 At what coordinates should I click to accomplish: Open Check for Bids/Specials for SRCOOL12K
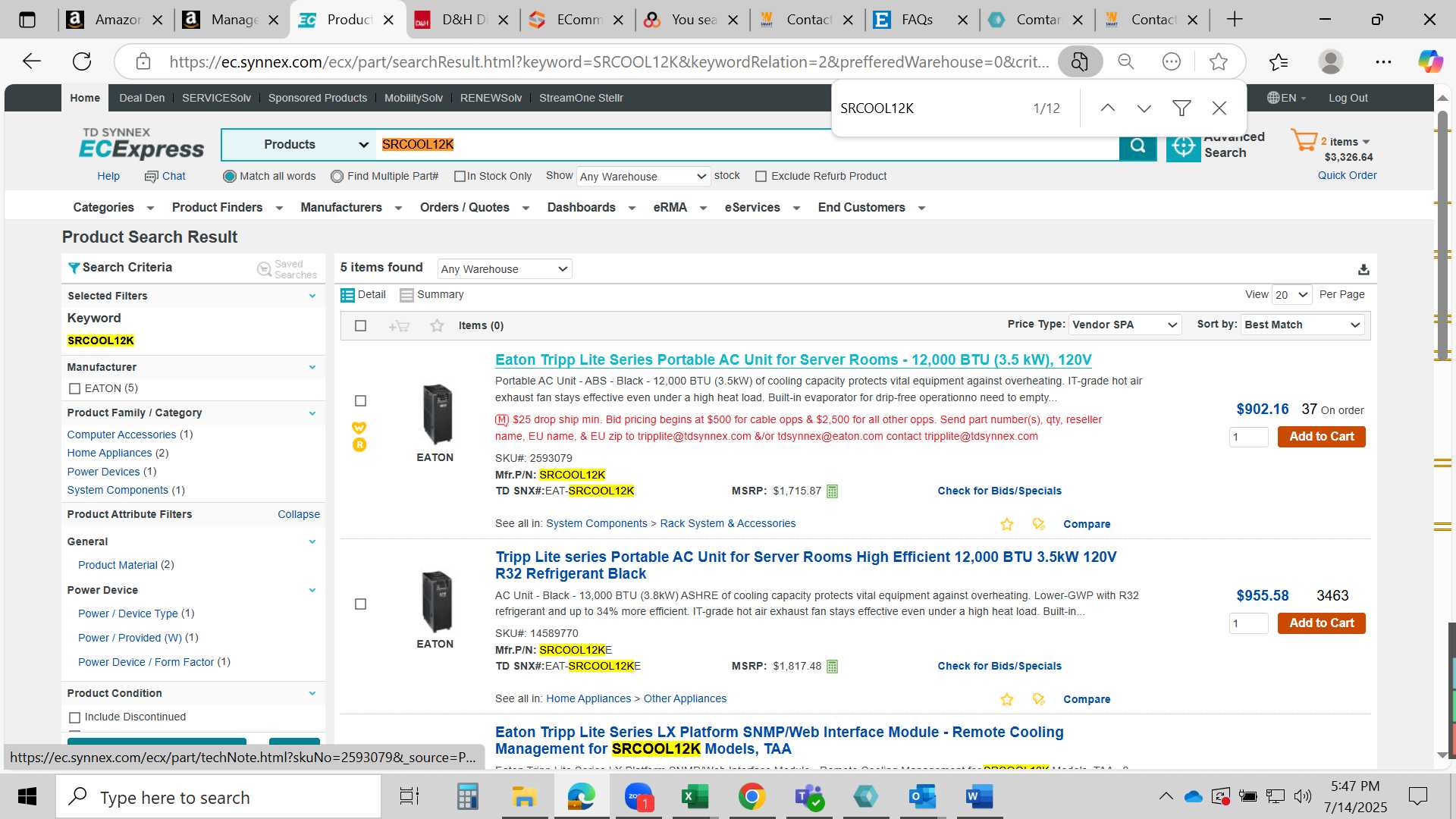(999, 491)
